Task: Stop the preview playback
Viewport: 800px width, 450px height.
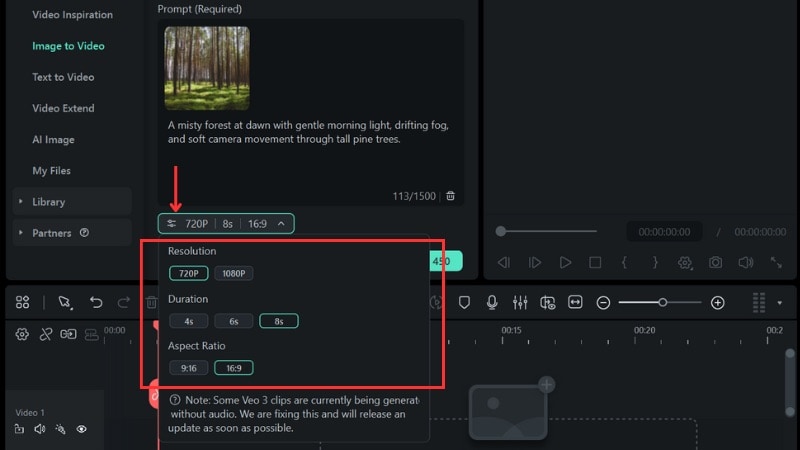Action: 595,262
